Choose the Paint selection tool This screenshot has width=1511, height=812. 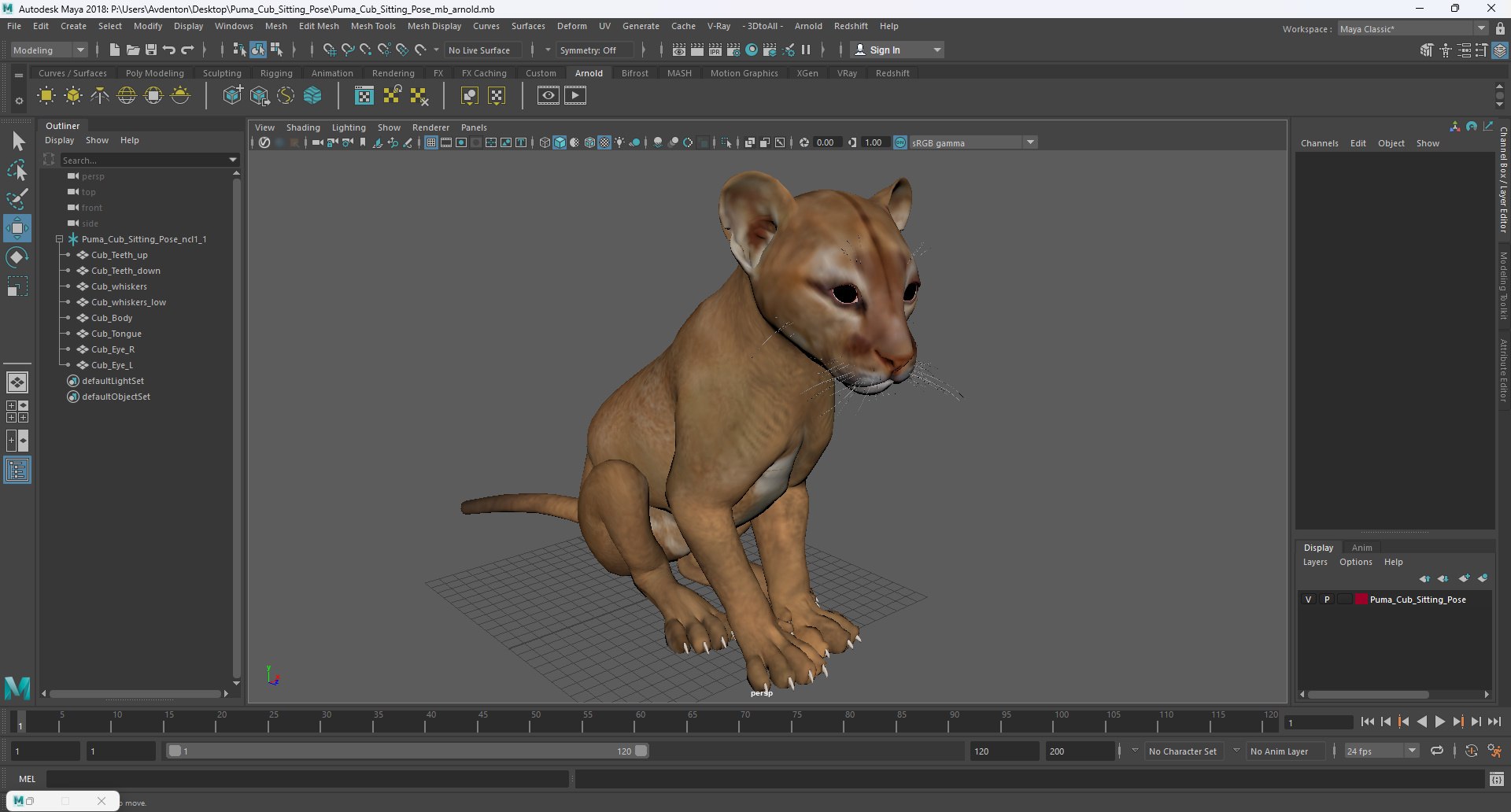[x=17, y=198]
